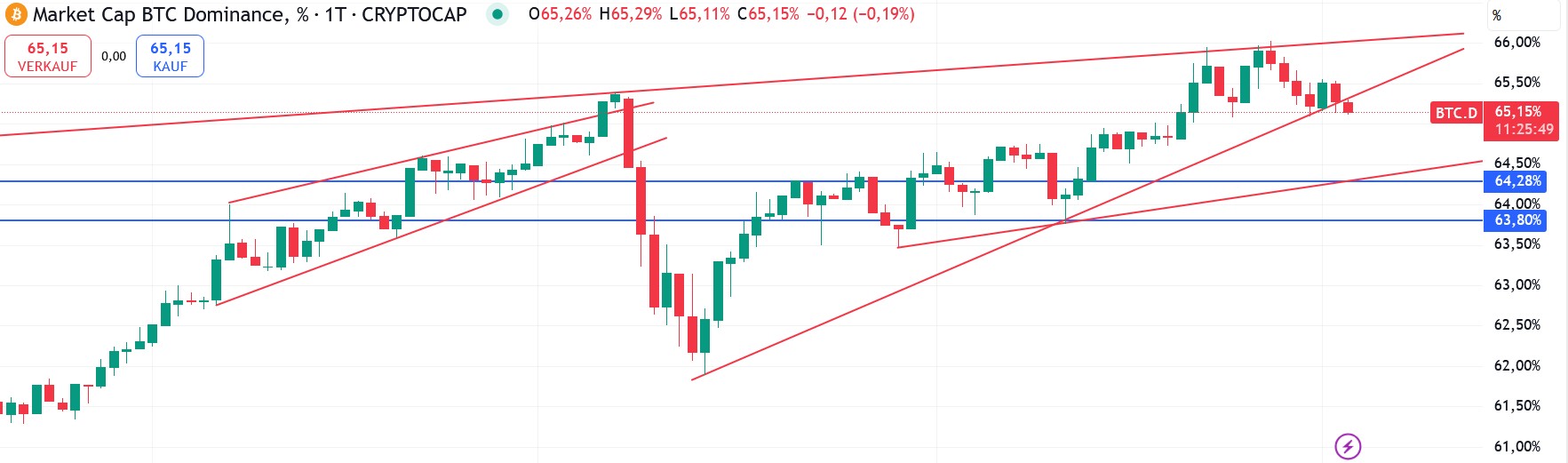Click the orange Bitcoin symbol icon
This screenshot has width=1568, height=463.
[x=16, y=14]
